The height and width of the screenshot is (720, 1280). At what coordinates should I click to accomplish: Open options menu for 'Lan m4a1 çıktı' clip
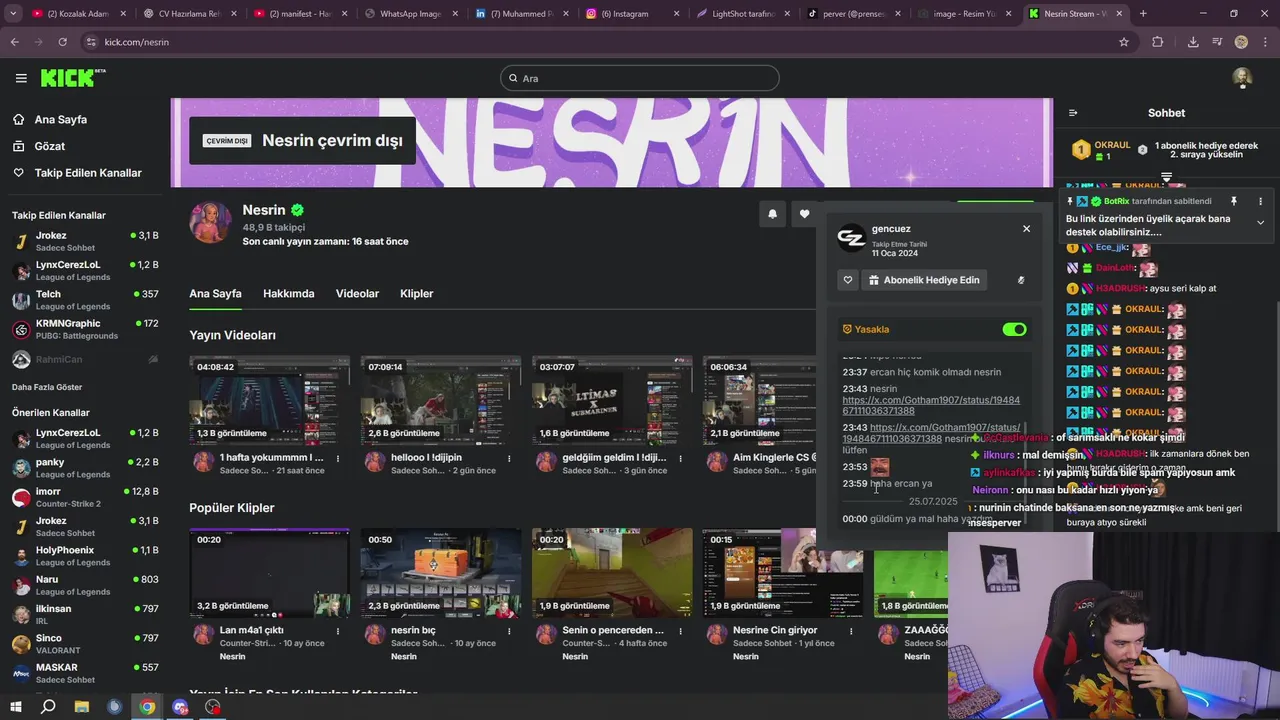[338, 631]
